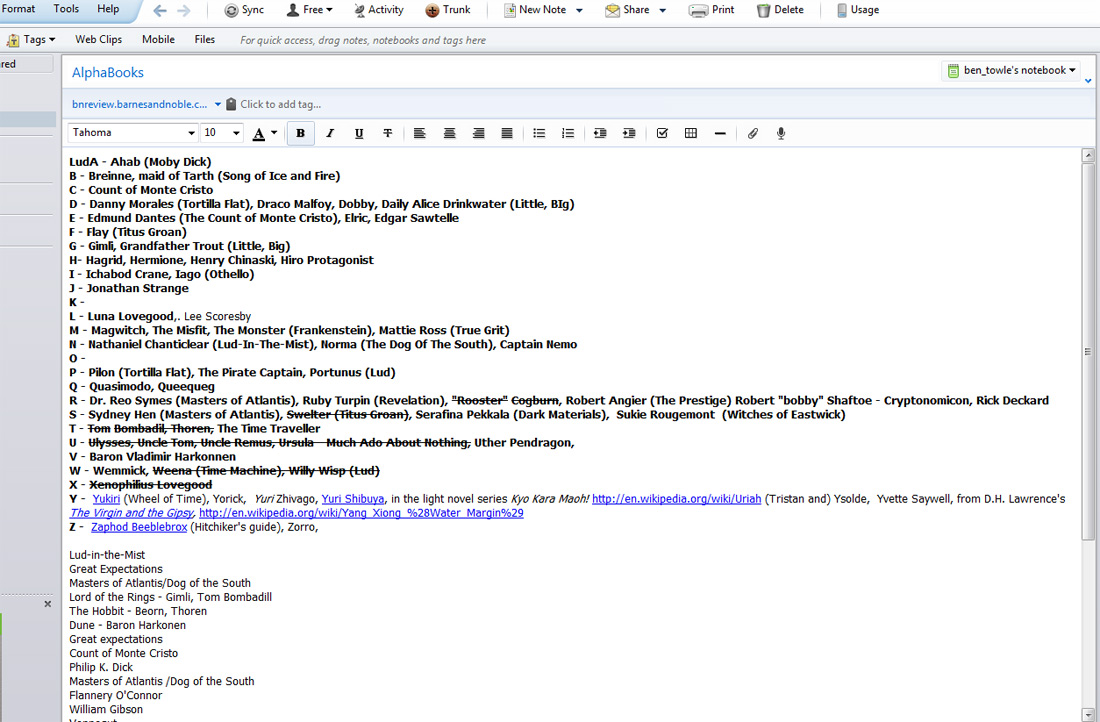Open the Yuri Shibuya hyperlink
Viewport: 1100px width, 722px height.
[x=353, y=499]
